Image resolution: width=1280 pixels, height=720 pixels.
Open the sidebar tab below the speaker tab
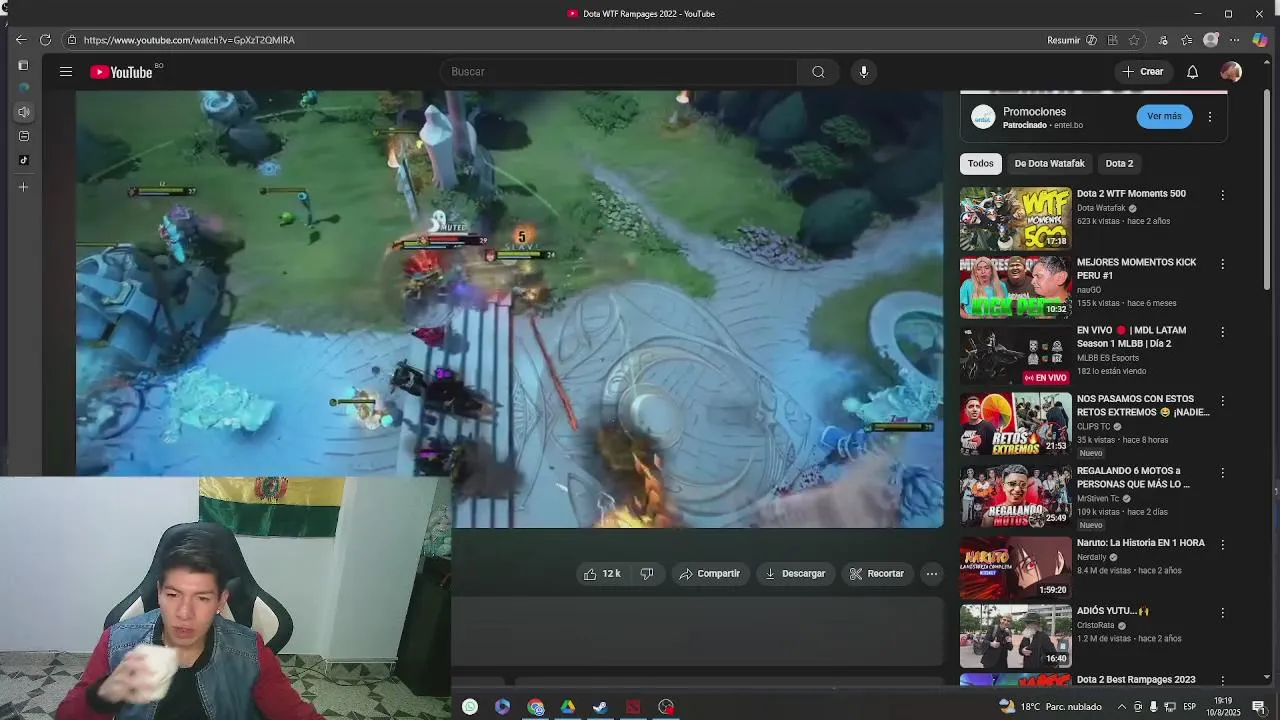(x=23, y=136)
